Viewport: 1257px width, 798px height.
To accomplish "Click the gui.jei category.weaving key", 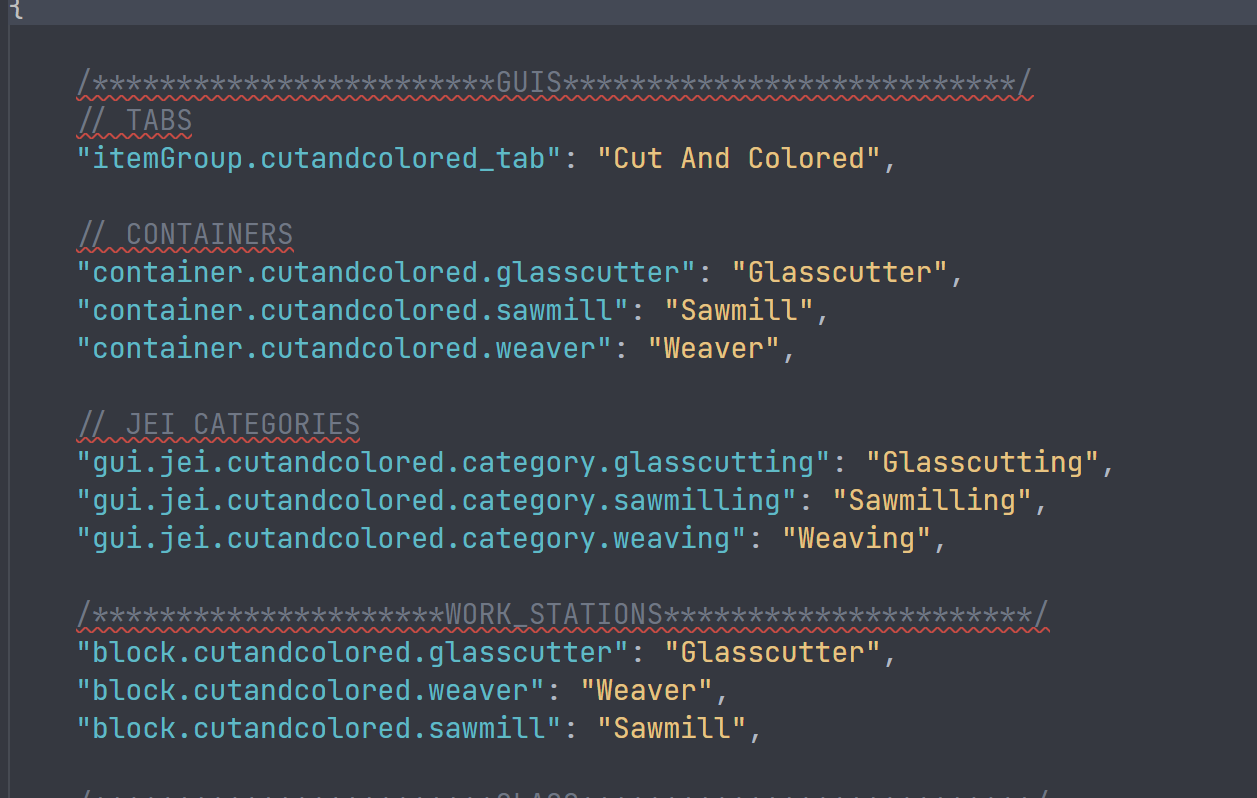I will click(x=410, y=538).
